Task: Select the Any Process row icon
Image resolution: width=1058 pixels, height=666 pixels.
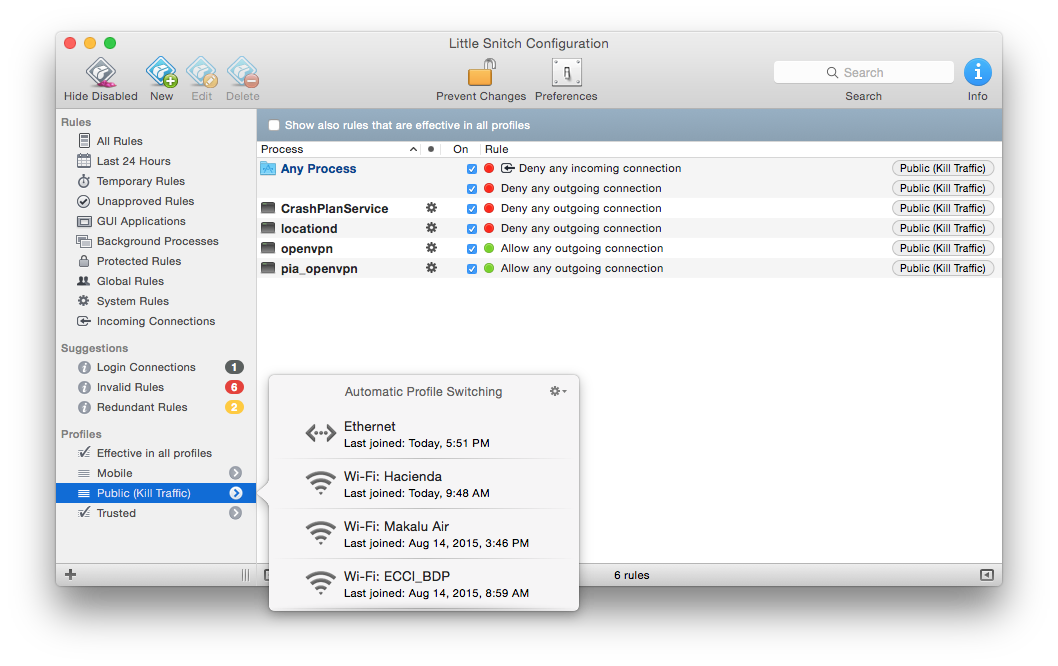Action: pyautogui.click(x=268, y=169)
